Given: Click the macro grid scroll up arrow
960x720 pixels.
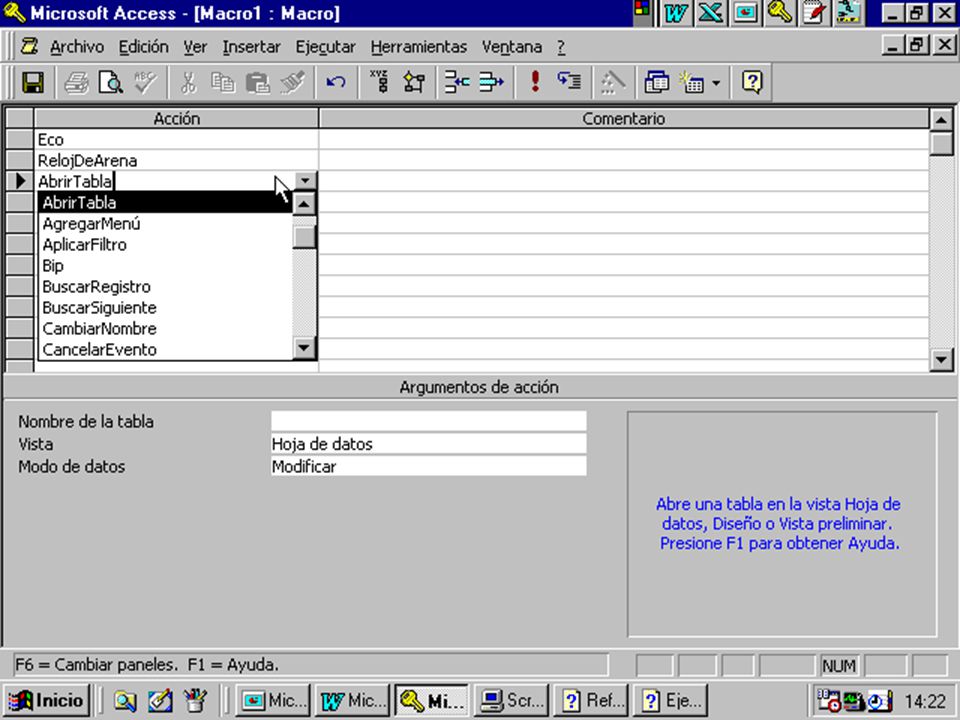Looking at the screenshot, I should pyautogui.click(x=942, y=120).
